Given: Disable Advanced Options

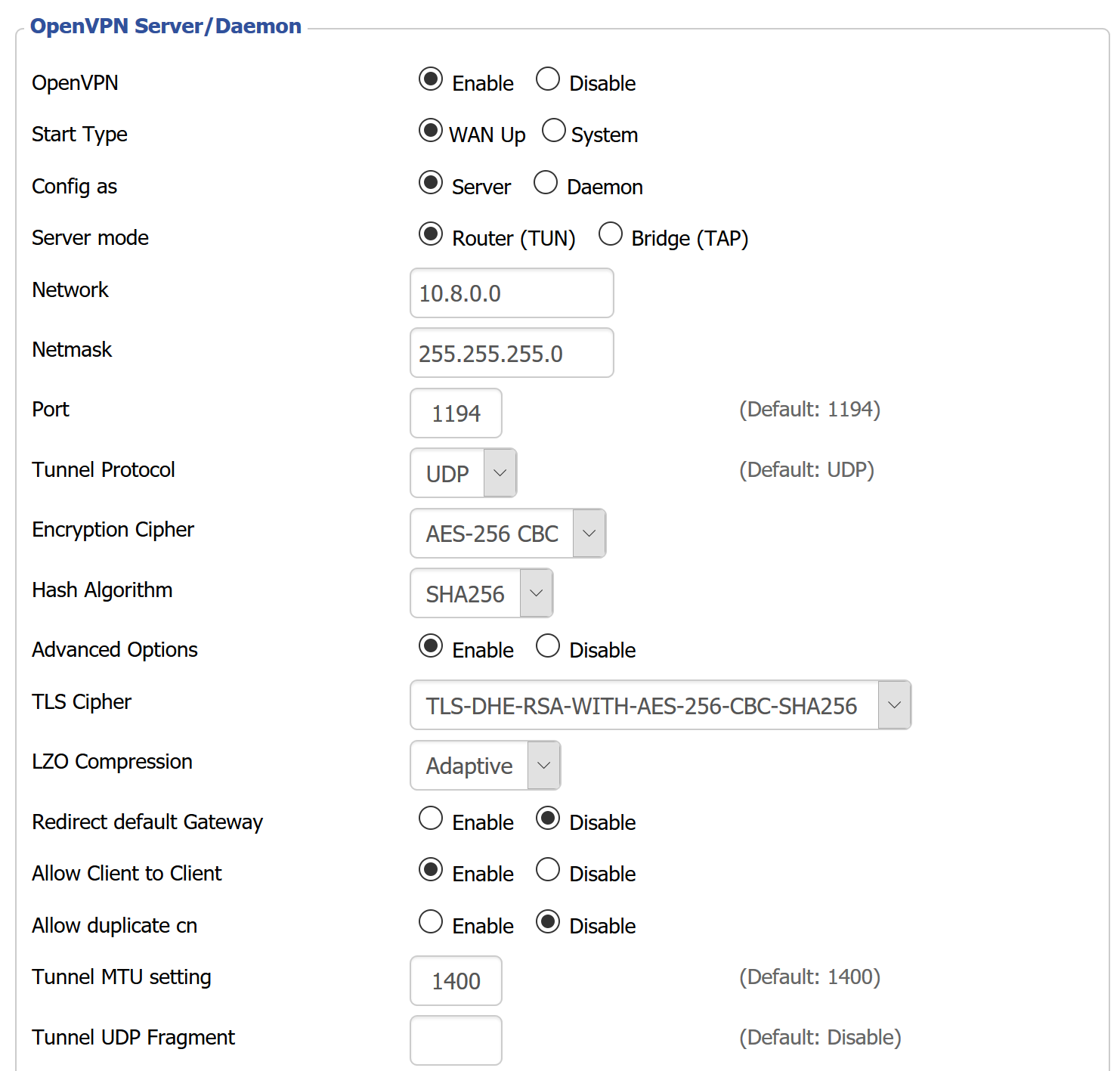Looking at the screenshot, I should click(x=548, y=646).
